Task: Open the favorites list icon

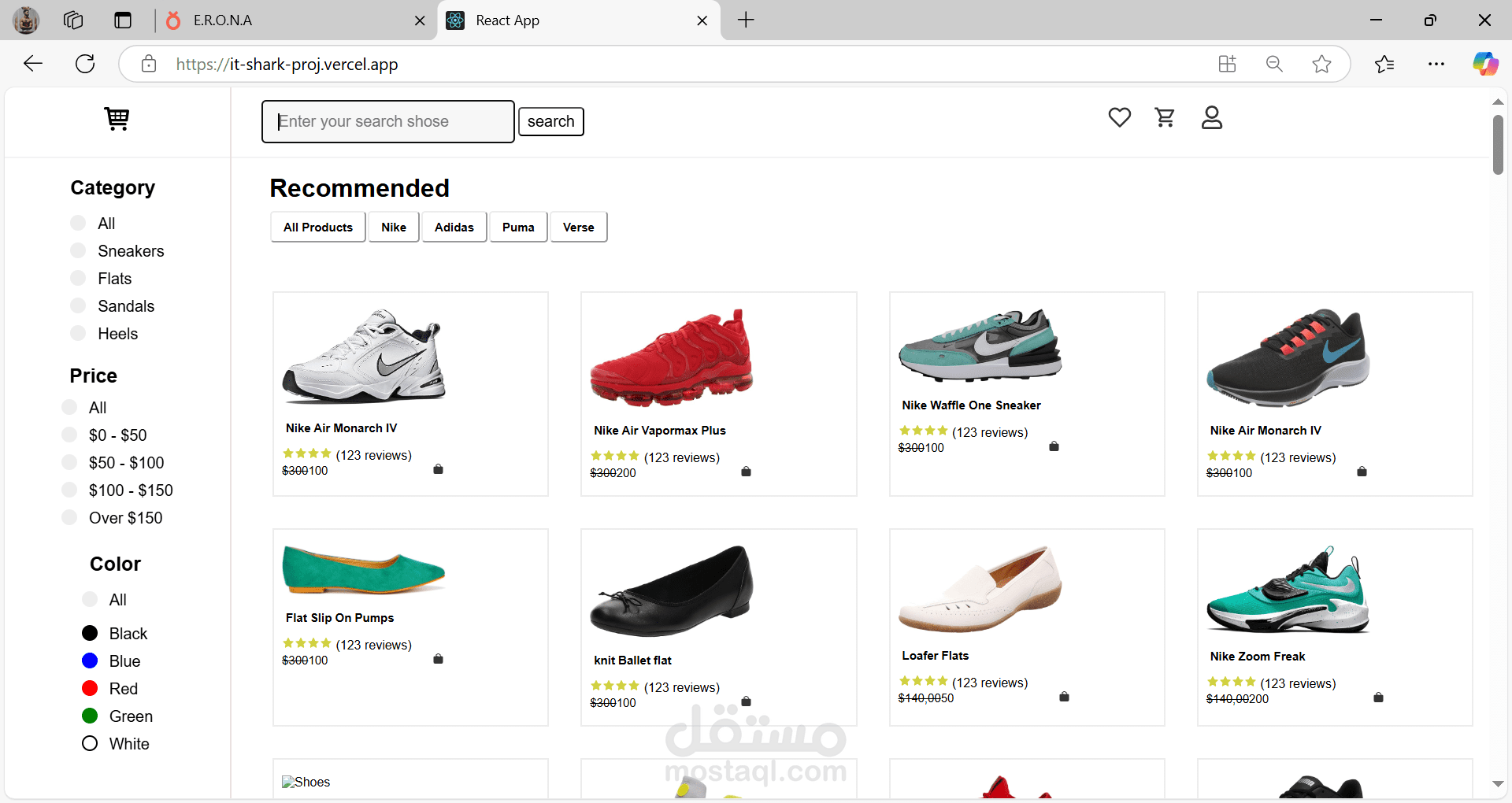Action: click(1384, 64)
